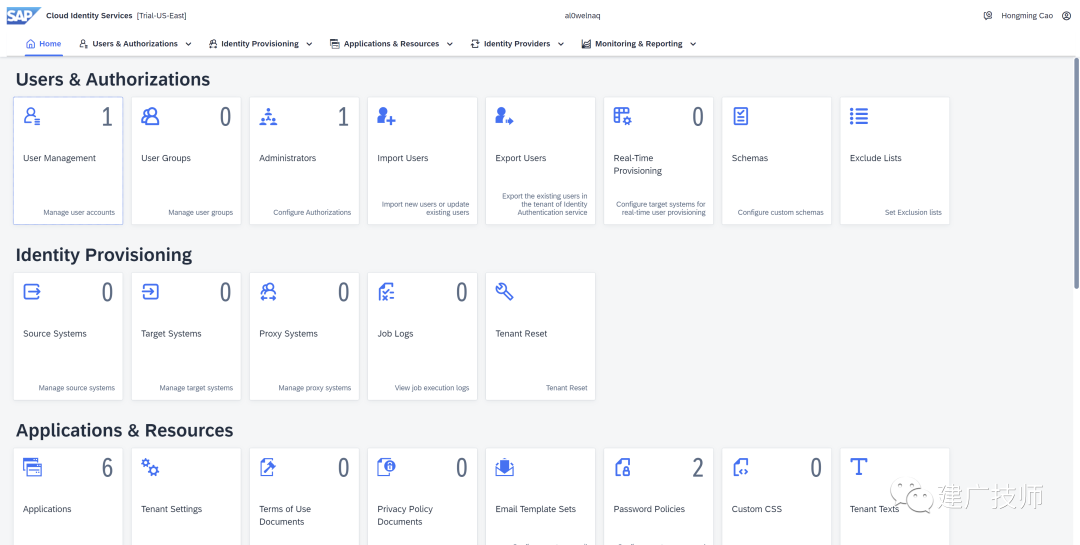Click the Trial-US-East label
The height and width of the screenshot is (545, 1080).
162,15
